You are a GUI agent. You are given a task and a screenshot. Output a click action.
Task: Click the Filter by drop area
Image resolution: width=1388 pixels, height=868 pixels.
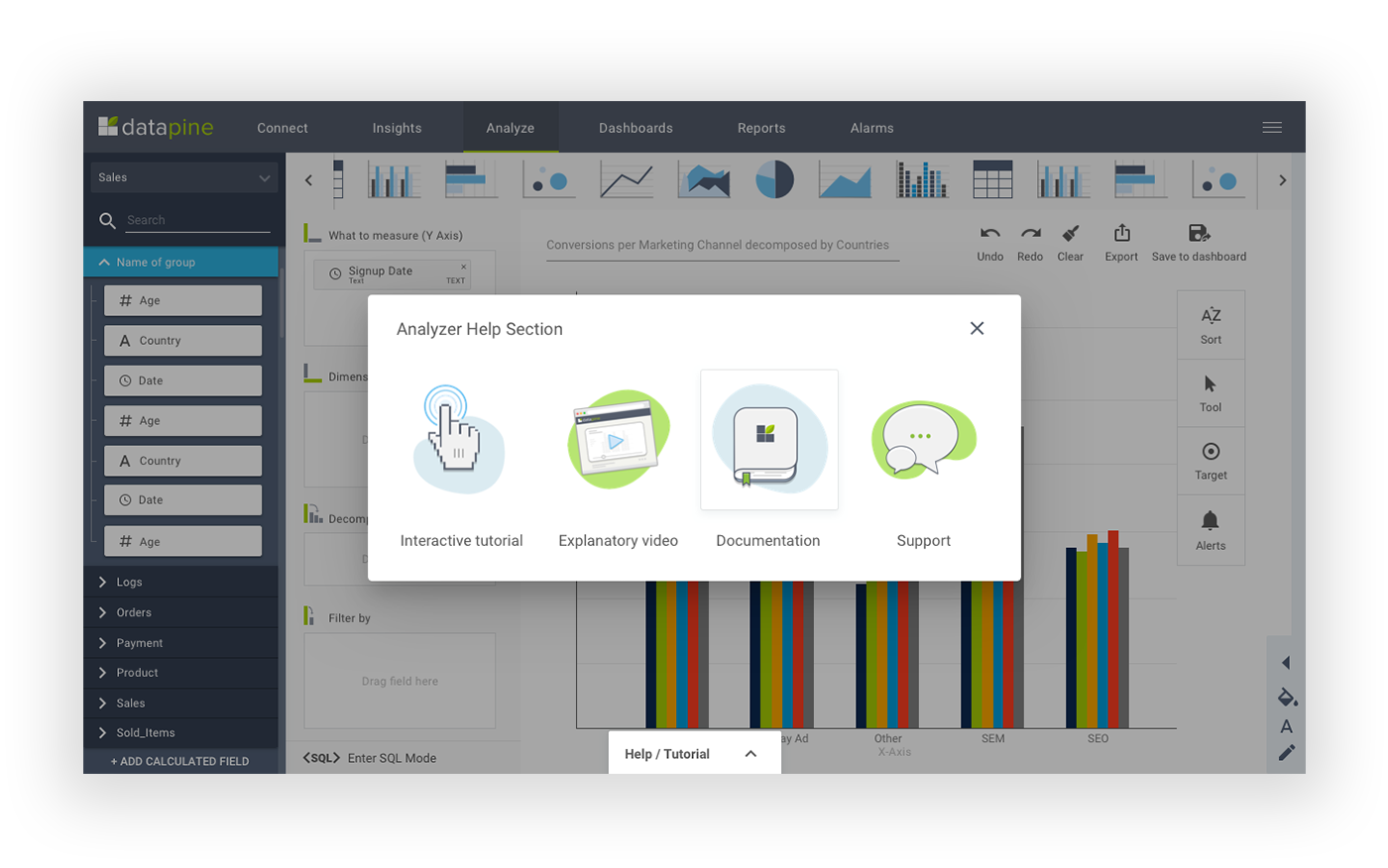tap(400, 681)
